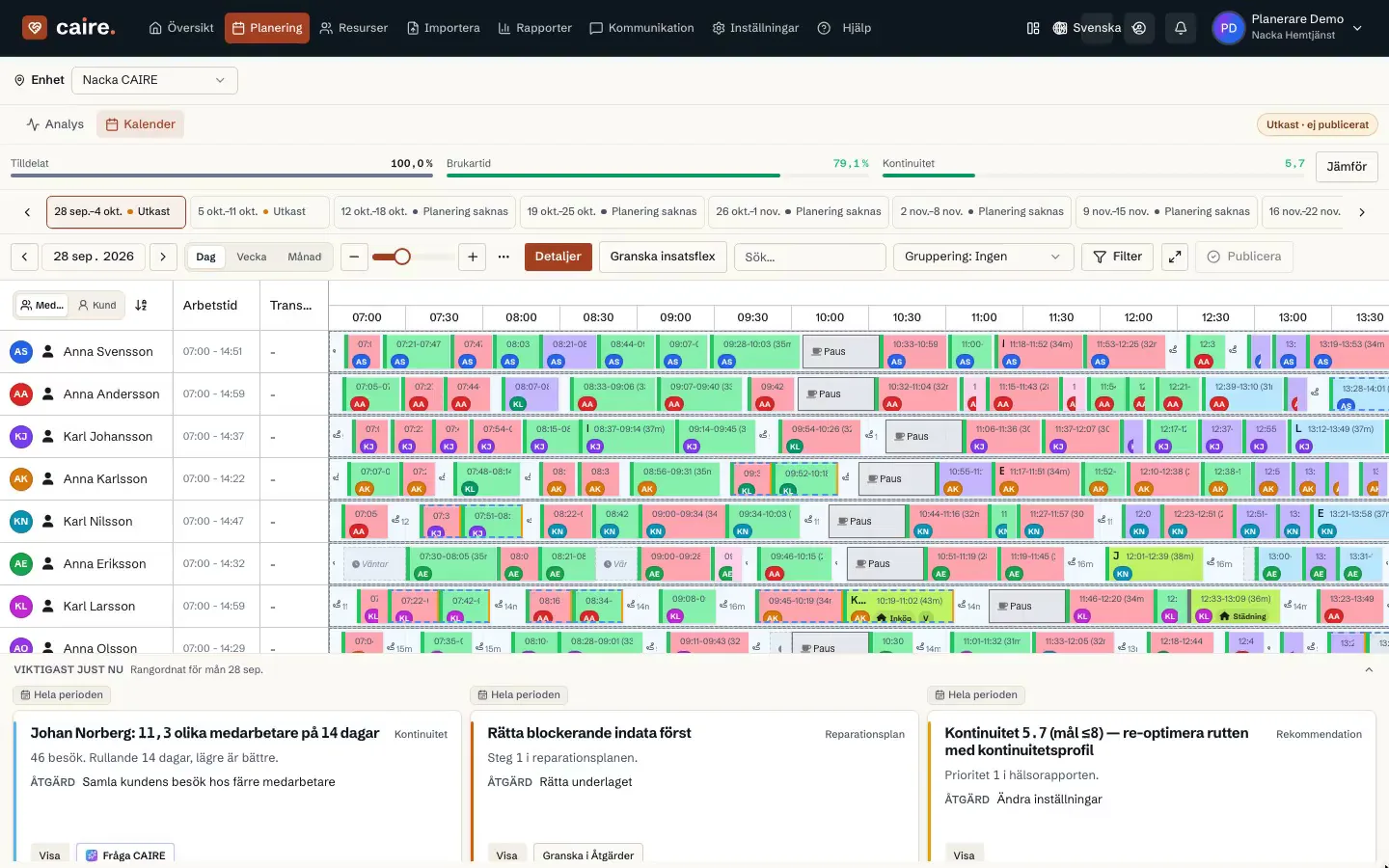Image resolution: width=1389 pixels, height=868 pixels.
Task: Zoom out with the minus icon
Action: 354,257
